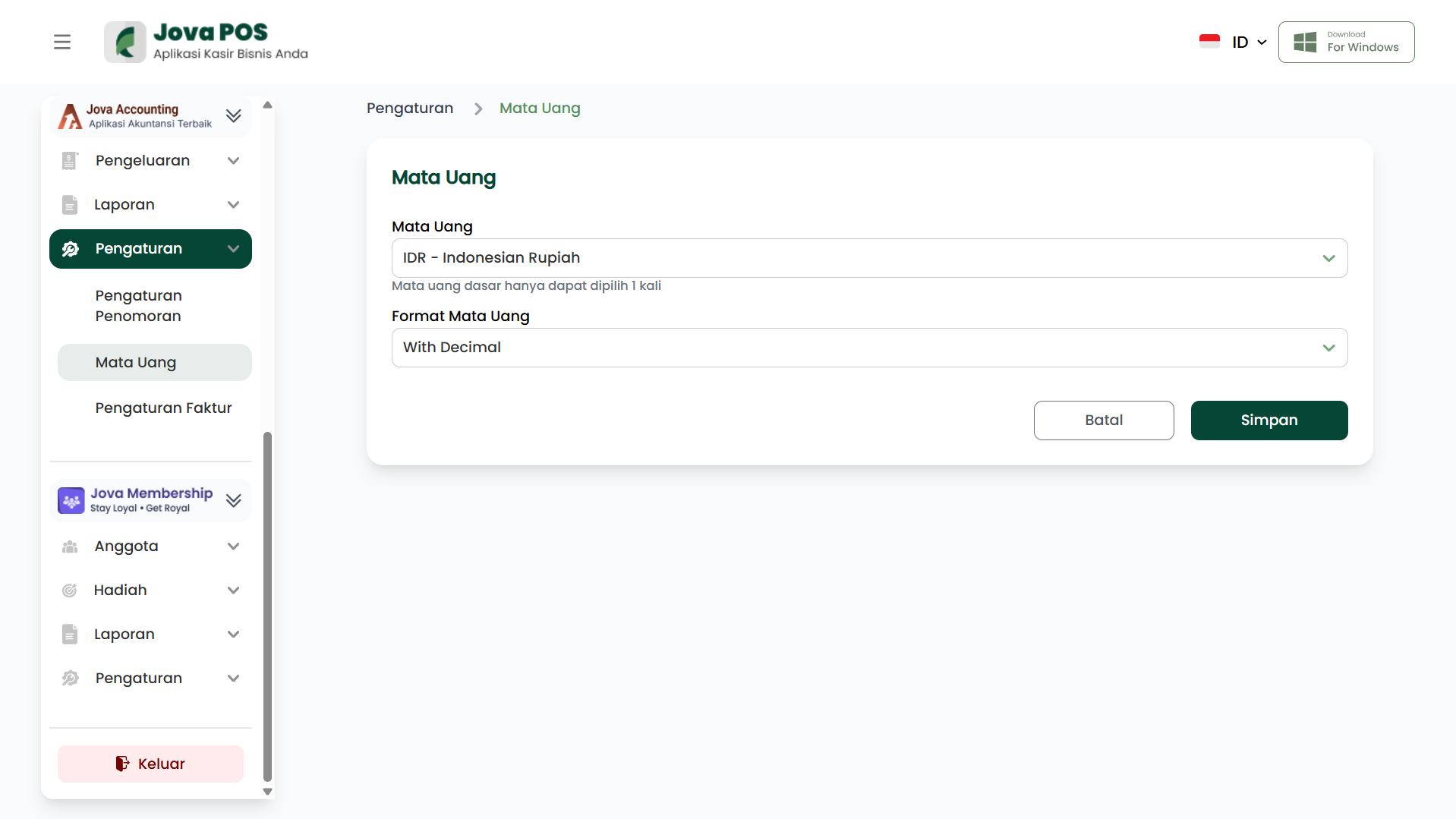Select Pengaturan Faktur in sidebar
Image resolution: width=1456 pixels, height=819 pixels.
pyautogui.click(x=163, y=408)
